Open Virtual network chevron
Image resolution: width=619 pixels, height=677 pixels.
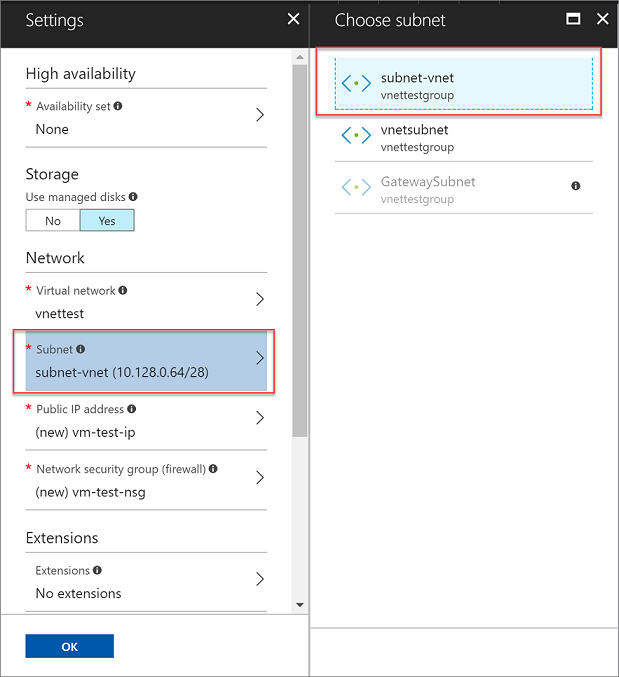[259, 299]
